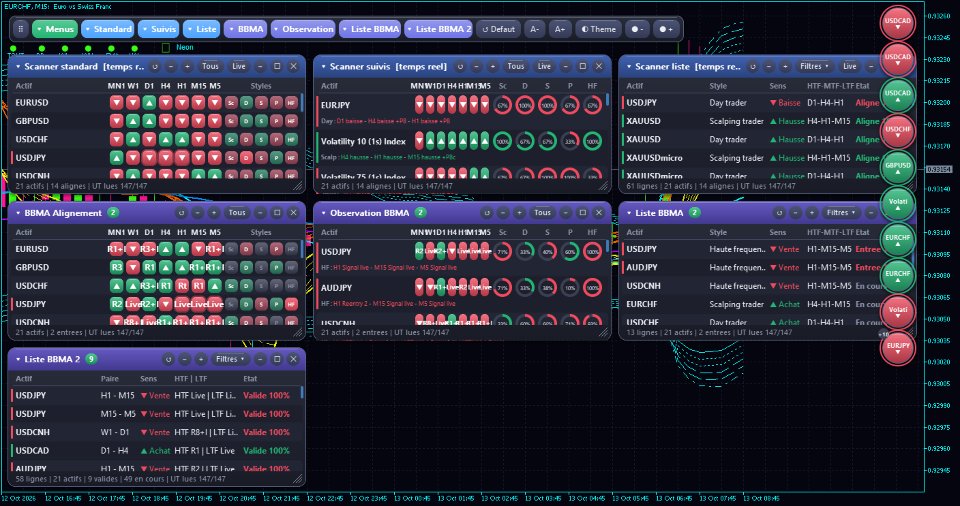Refresh the BBMA Alignement panel
The image size is (960, 506).
[x=181, y=213]
